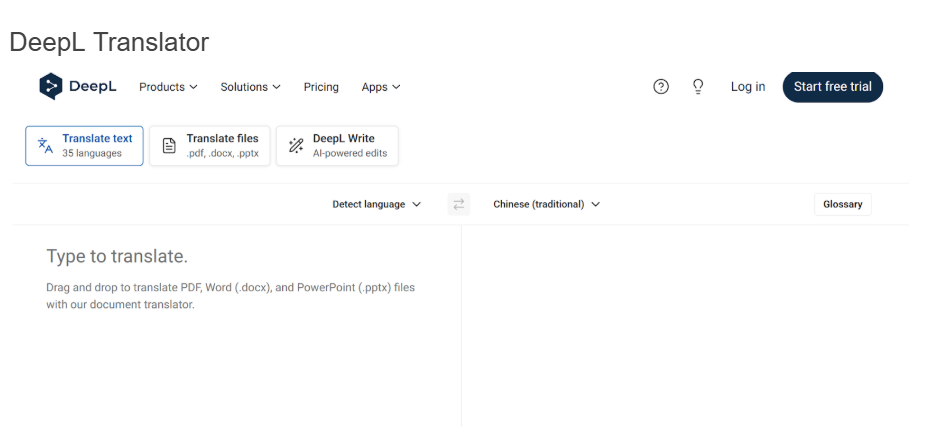
Task: Expand the Products menu
Action: (x=168, y=87)
